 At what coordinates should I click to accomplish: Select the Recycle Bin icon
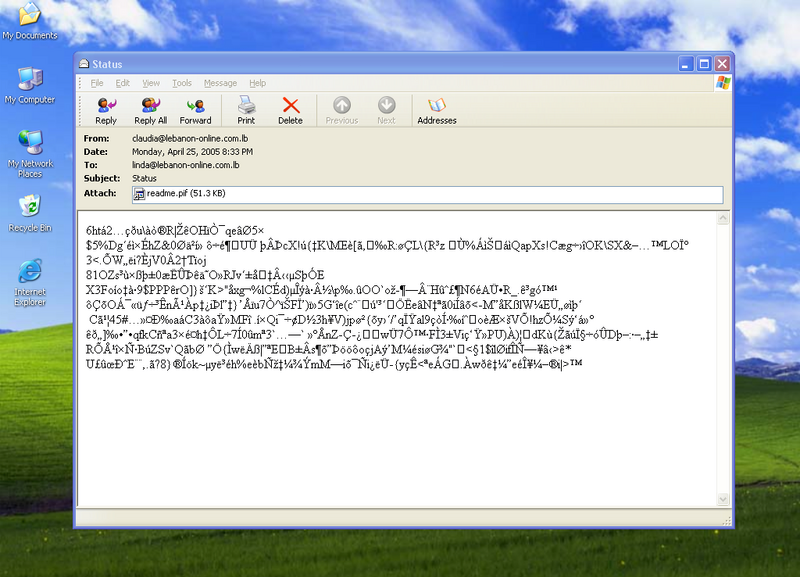tap(30, 213)
